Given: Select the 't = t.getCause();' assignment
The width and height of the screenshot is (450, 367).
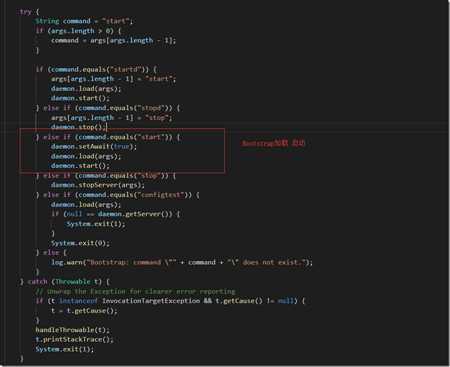Looking at the screenshot, I should pyautogui.click(x=84, y=311).
